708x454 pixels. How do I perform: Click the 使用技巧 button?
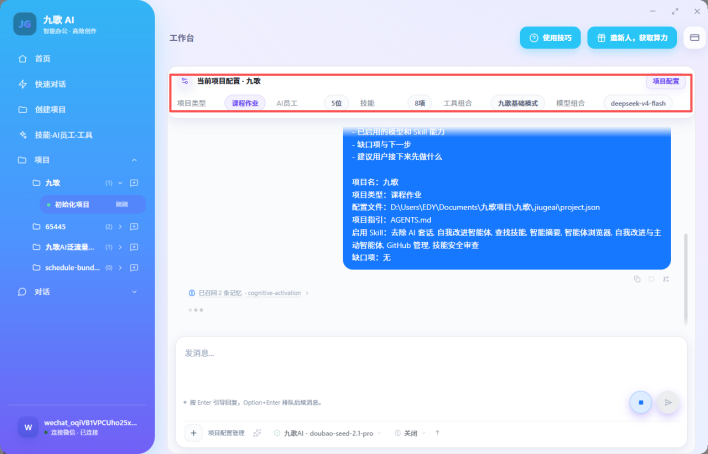coord(550,38)
